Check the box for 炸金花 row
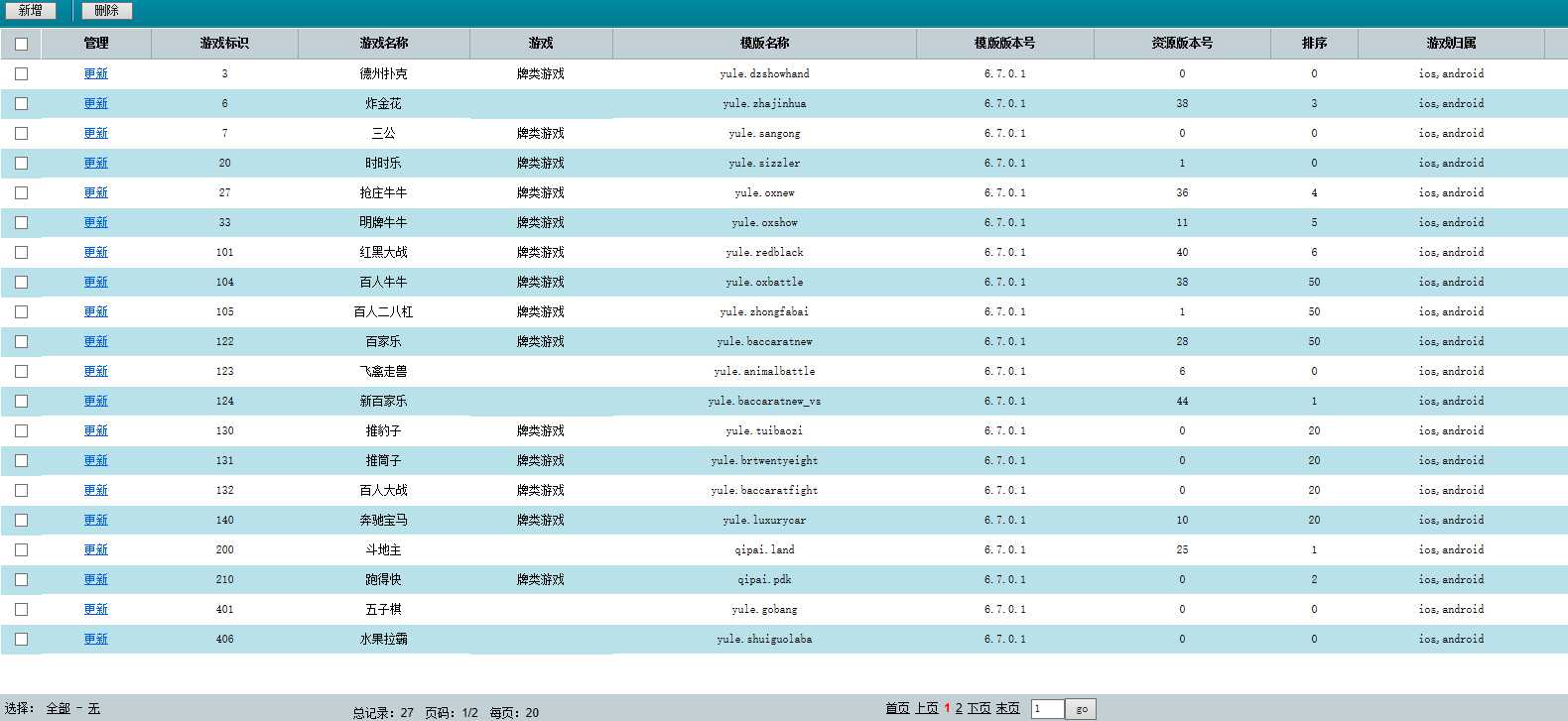The height and width of the screenshot is (721, 1568). 21,103
